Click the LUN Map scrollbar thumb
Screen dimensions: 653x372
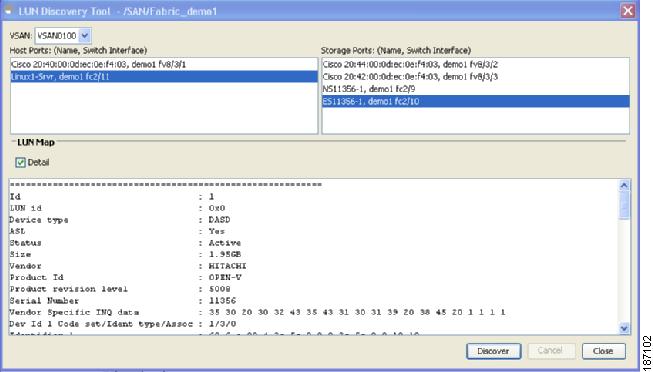click(624, 205)
